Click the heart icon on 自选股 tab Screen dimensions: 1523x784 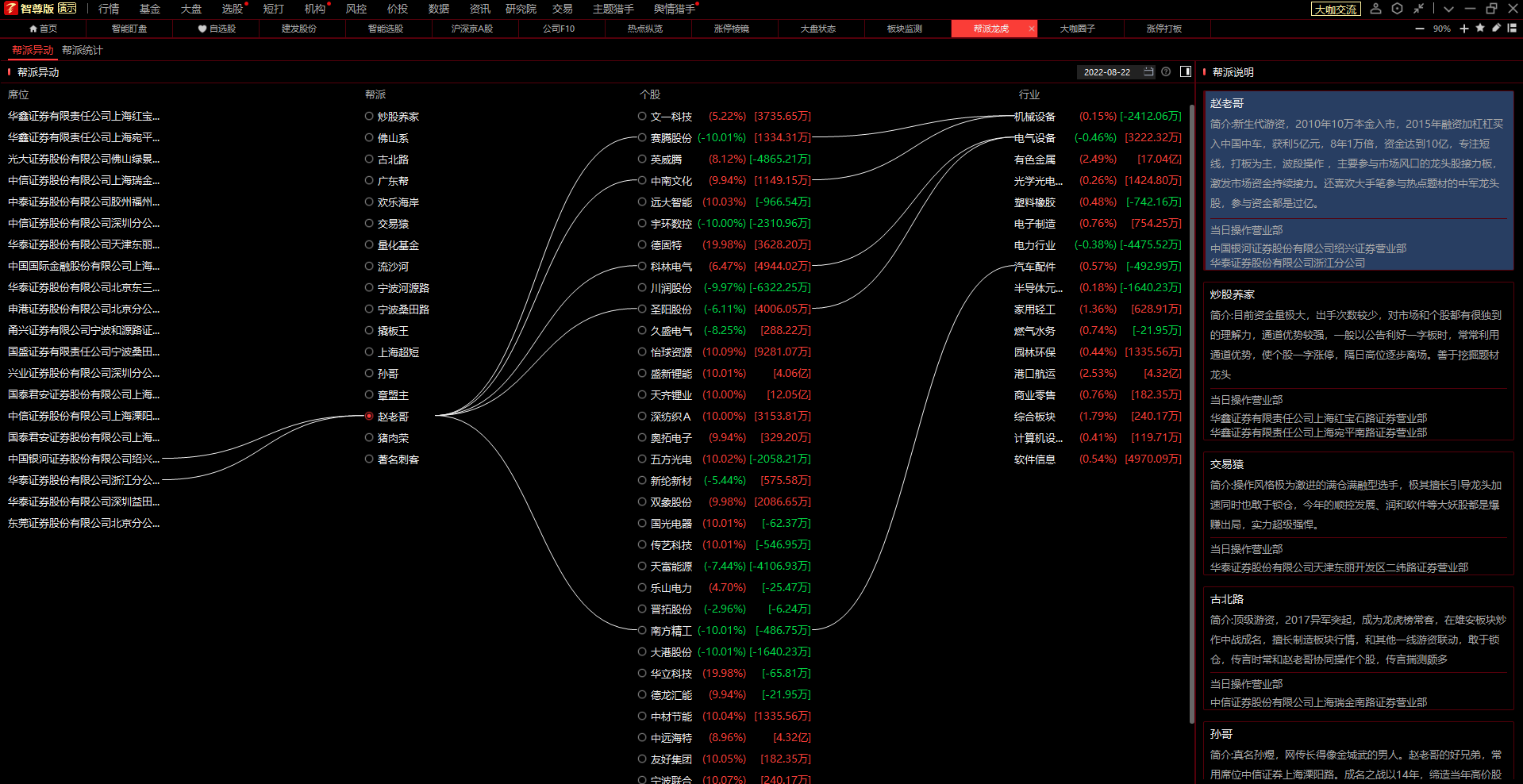tap(202, 29)
